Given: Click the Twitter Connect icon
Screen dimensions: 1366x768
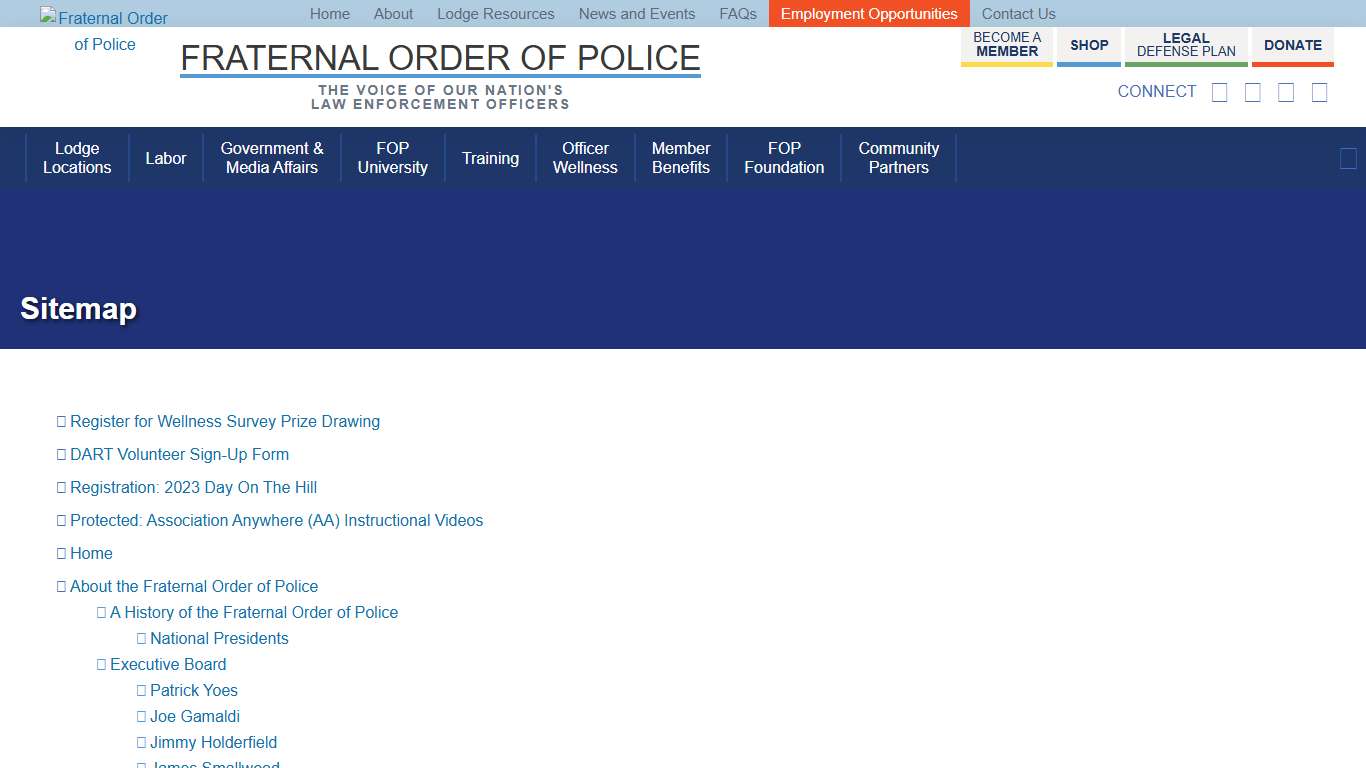Looking at the screenshot, I should coord(1252,92).
